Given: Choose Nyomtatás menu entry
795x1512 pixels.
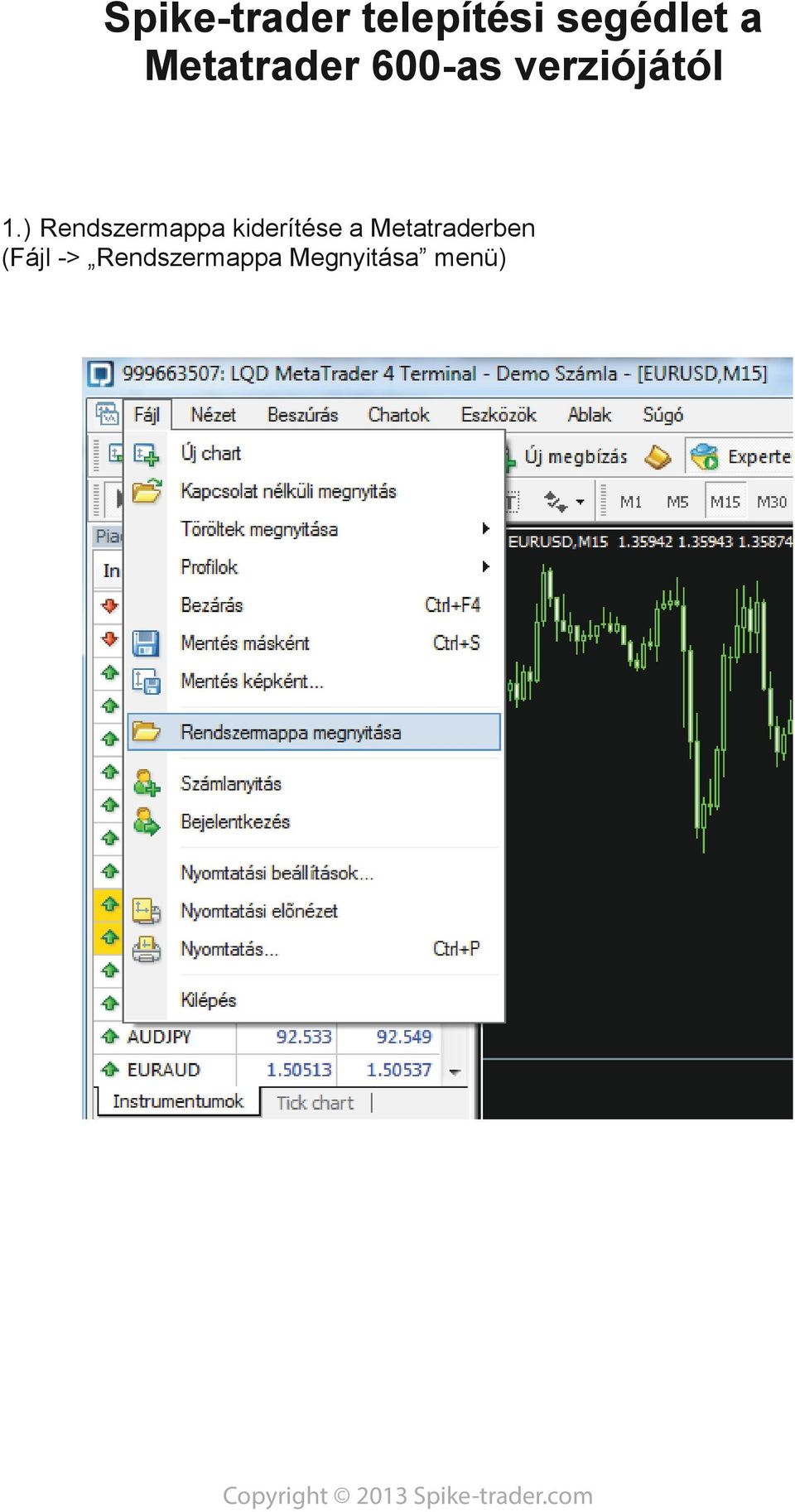Looking at the screenshot, I should 315,950.
